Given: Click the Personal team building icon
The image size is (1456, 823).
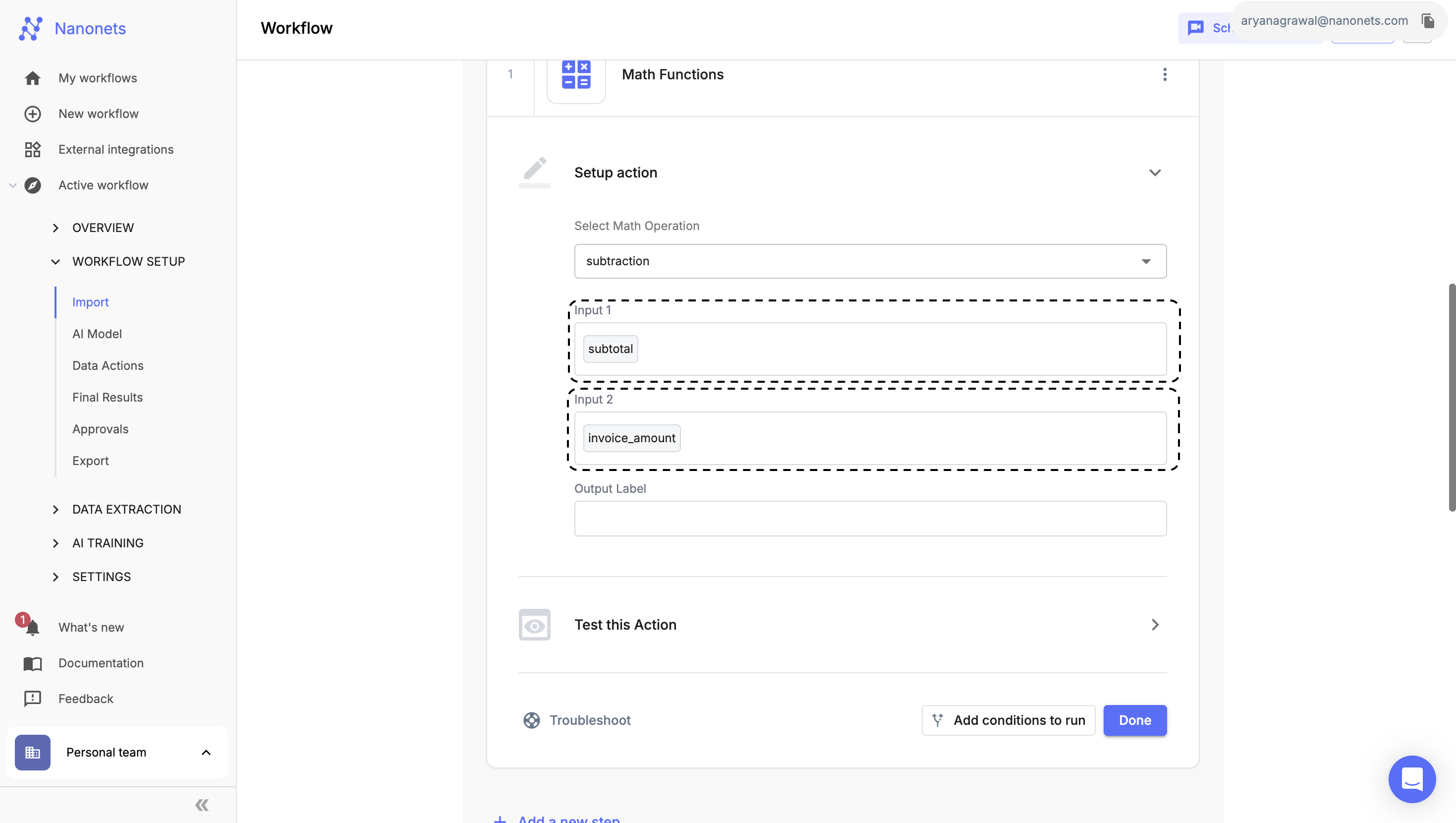Looking at the screenshot, I should [x=32, y=752].
